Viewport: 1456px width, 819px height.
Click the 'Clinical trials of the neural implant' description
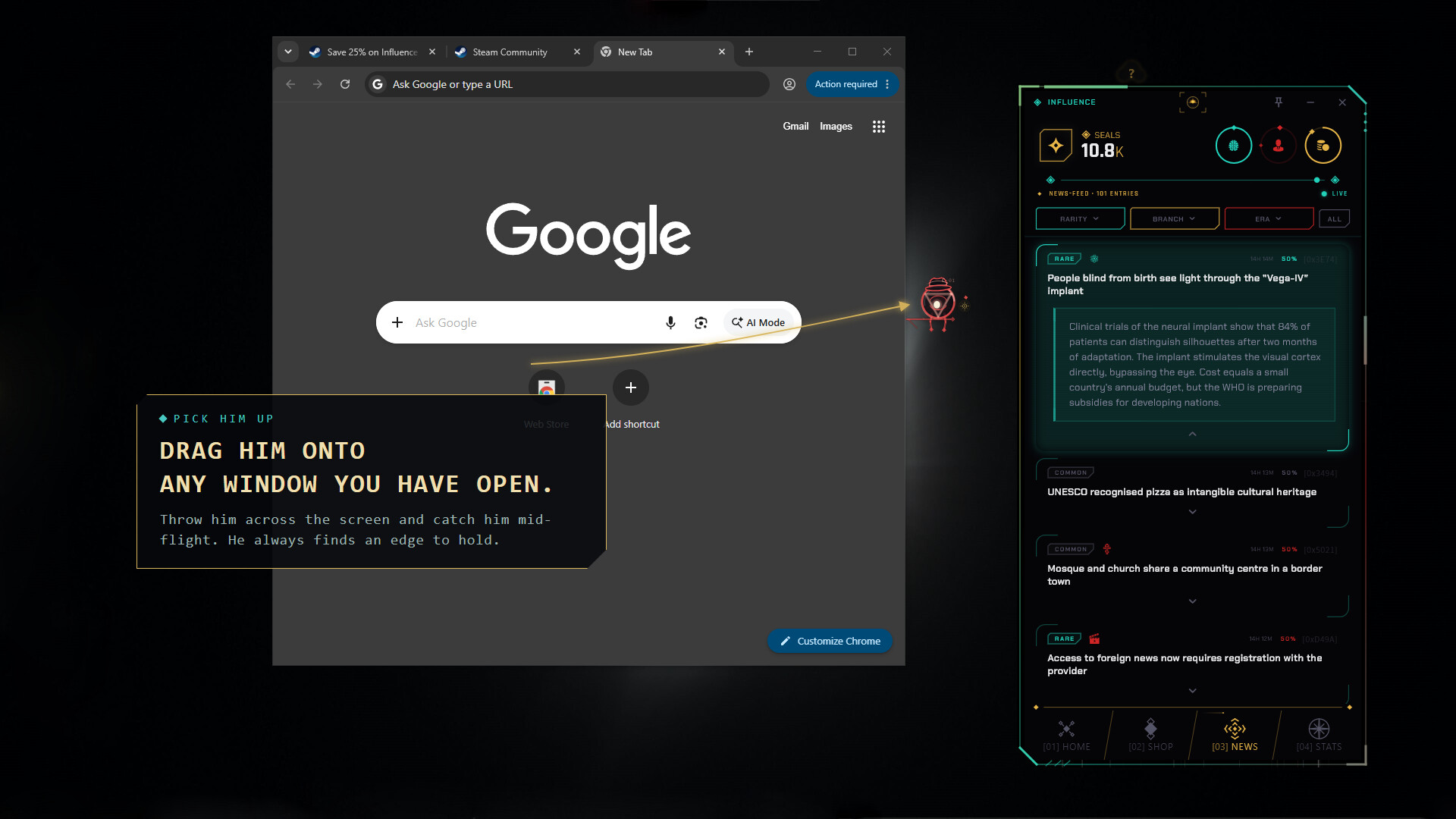[x=1194, y=364]
